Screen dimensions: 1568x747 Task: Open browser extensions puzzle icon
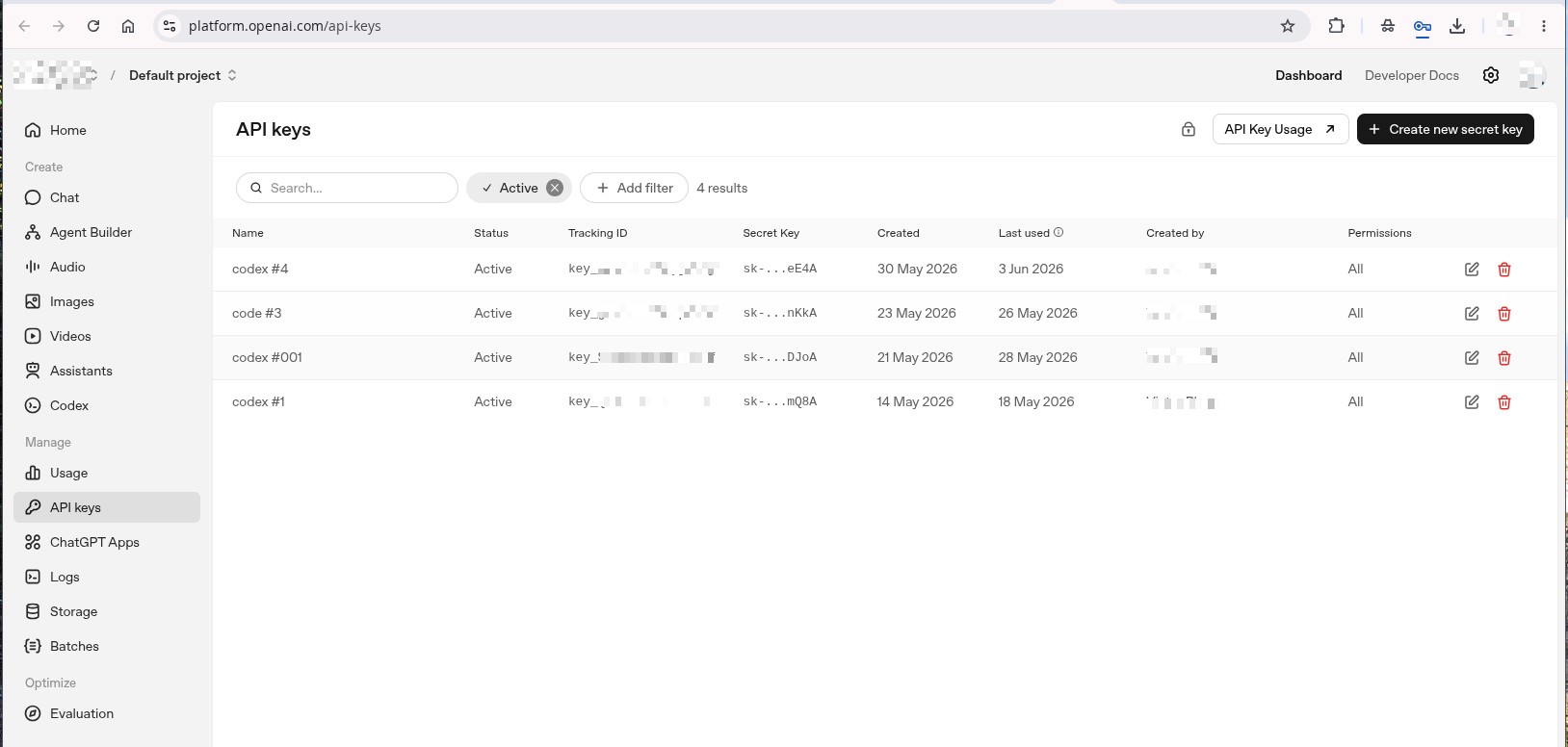tap(1336, 26)
